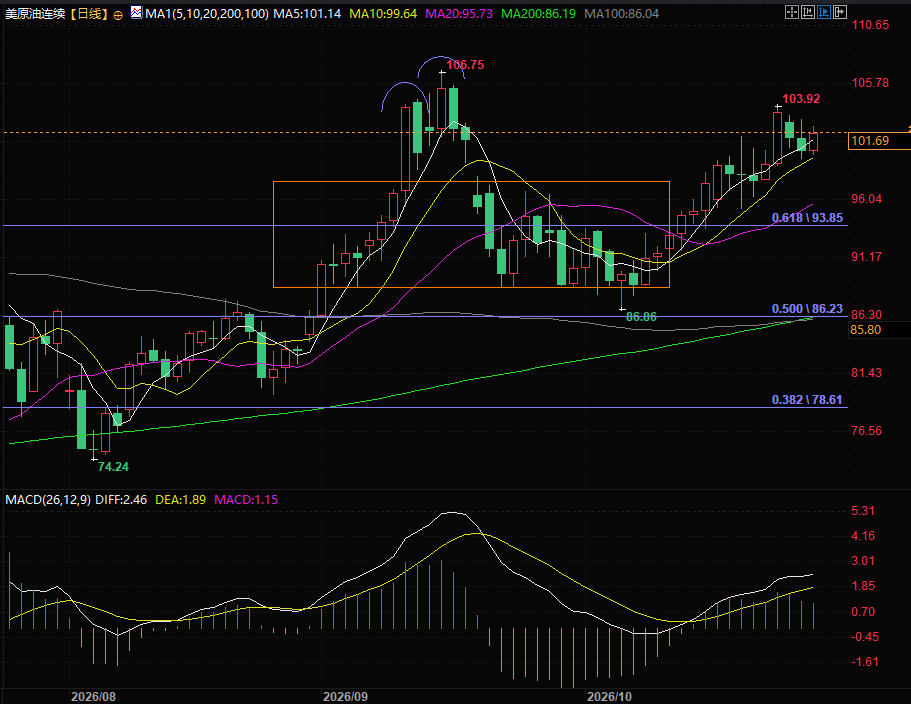Open MA1(5,10,20,200,100) indicator settings
Viewport: 911px width, 704px height.
click(x=207, y=13)
